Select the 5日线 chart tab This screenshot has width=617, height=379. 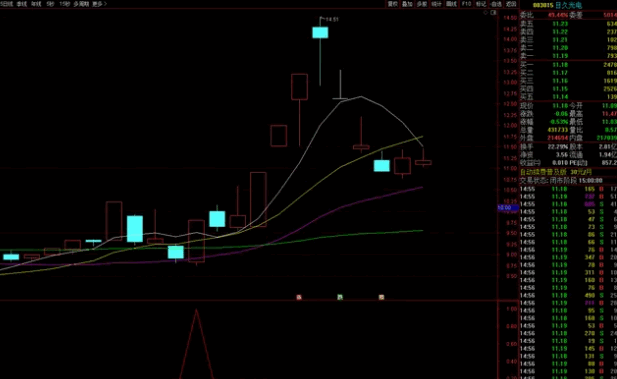tap(6, 4)
